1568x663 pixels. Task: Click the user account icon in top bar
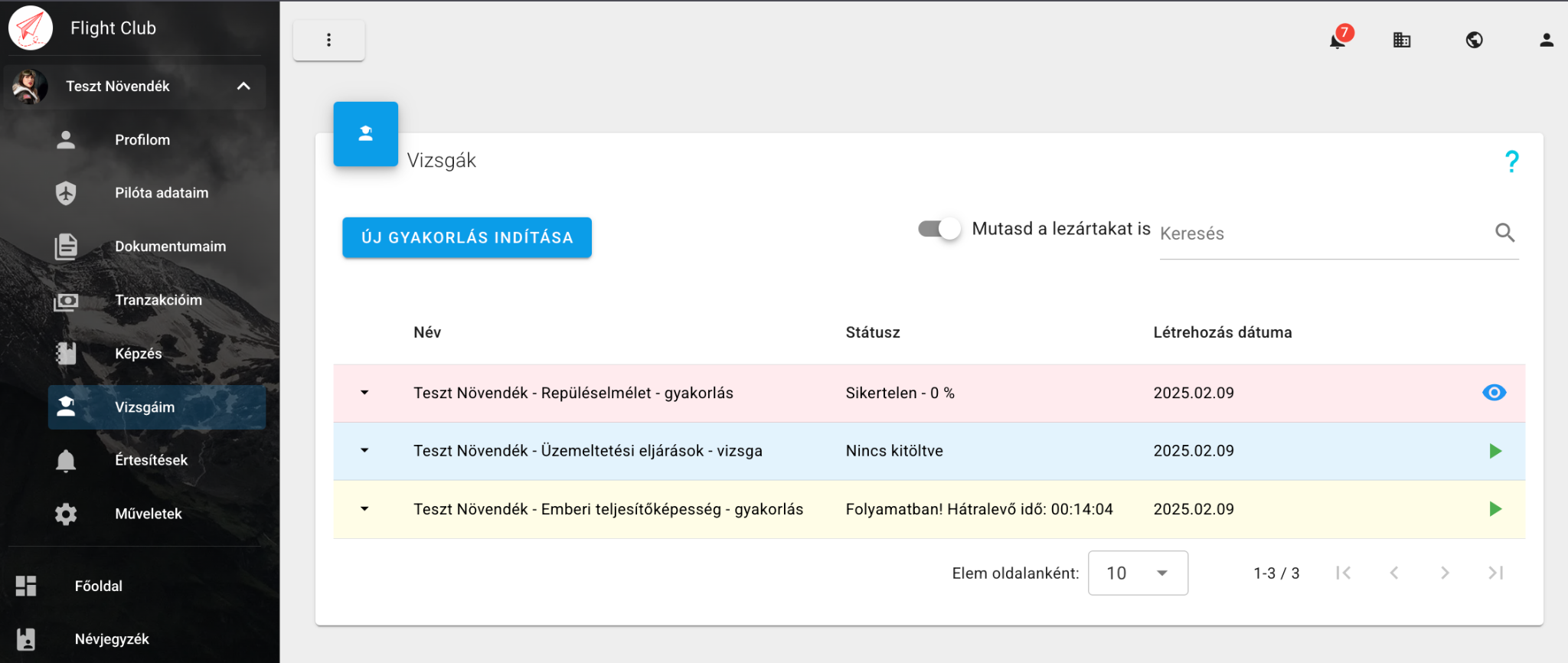pos(1546,40)
